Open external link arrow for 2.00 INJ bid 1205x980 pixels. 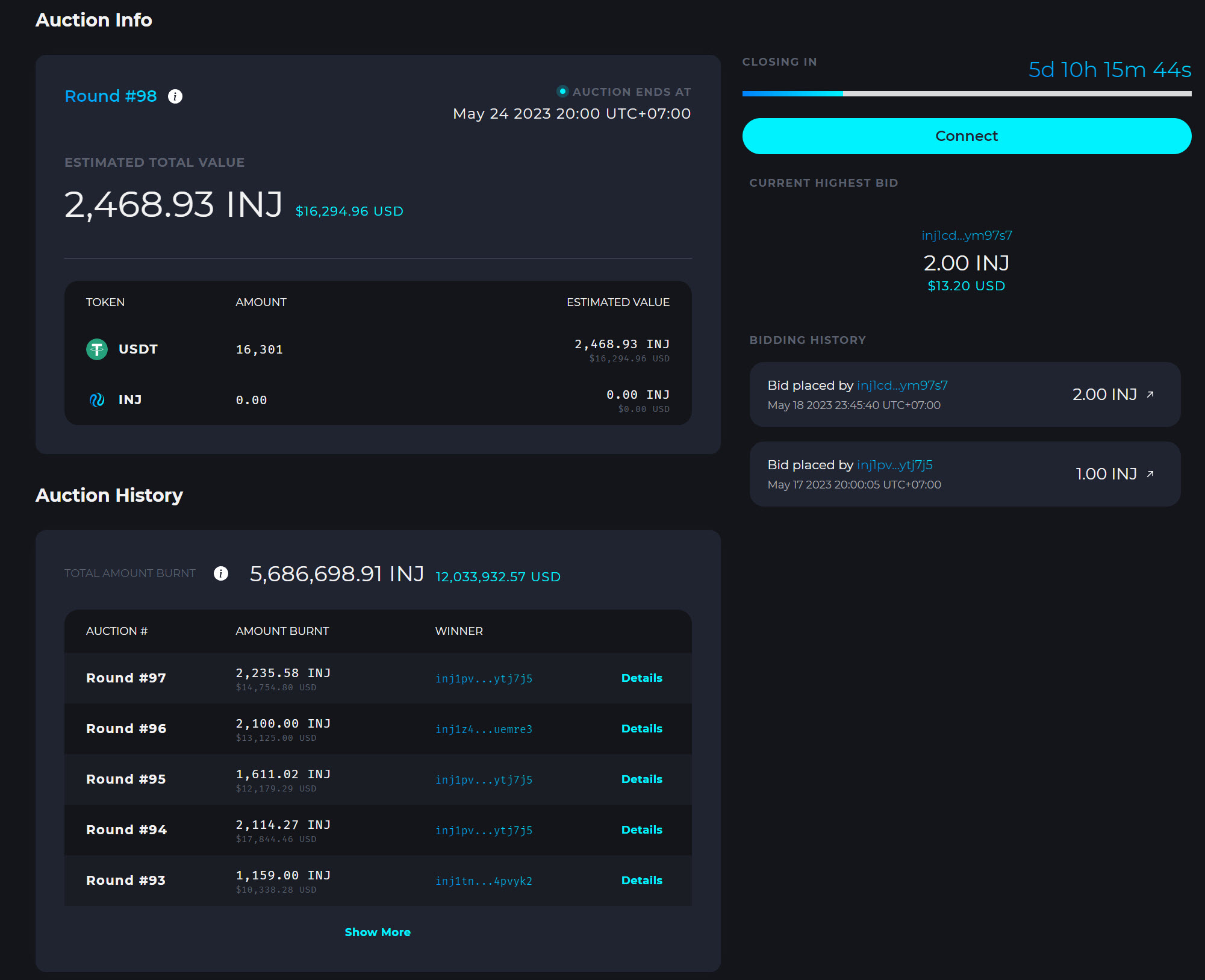tap(1150, 395)
